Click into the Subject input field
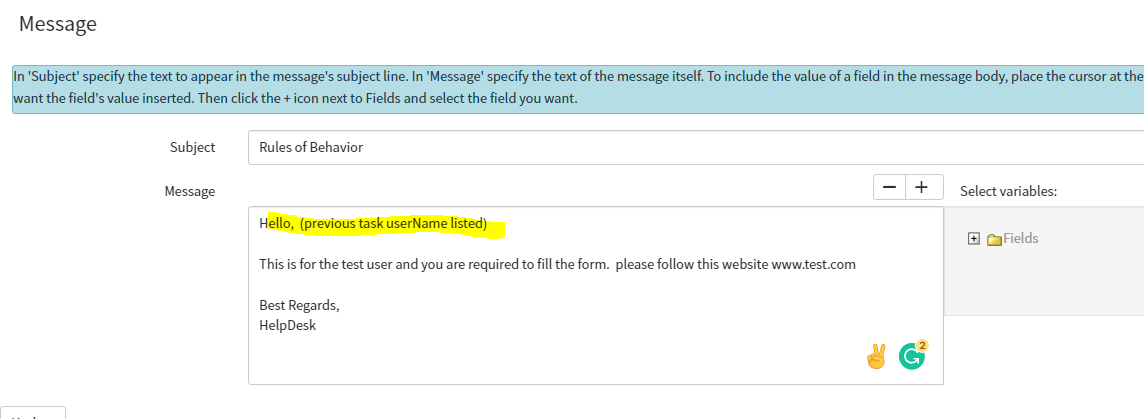Viewport: 1144px width, 419px height. pos(696,147)
